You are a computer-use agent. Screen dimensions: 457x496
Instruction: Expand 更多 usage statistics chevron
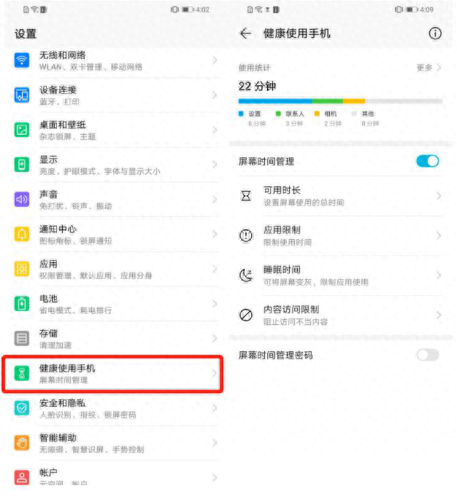tap(439, 67)
